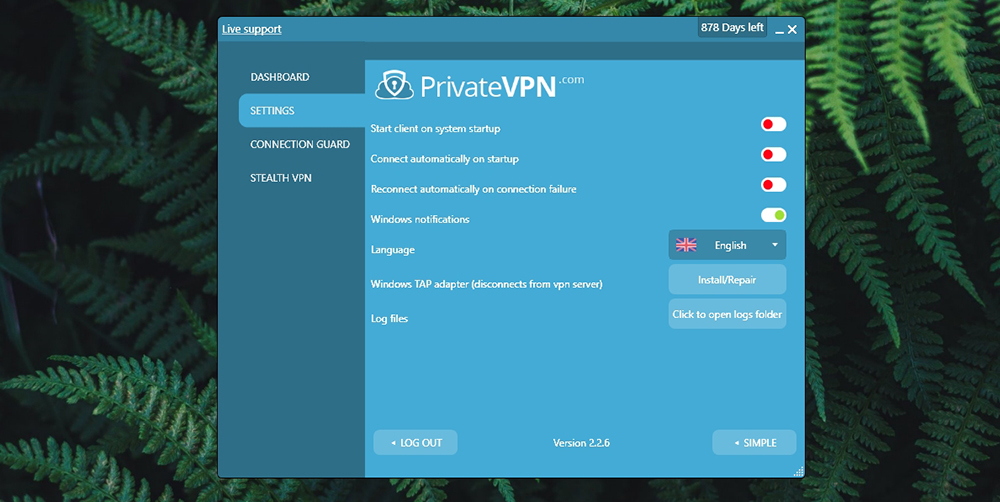
Task: Open the Language dropdown arrow
Action: pyautogui.click(x=775, y=245)
